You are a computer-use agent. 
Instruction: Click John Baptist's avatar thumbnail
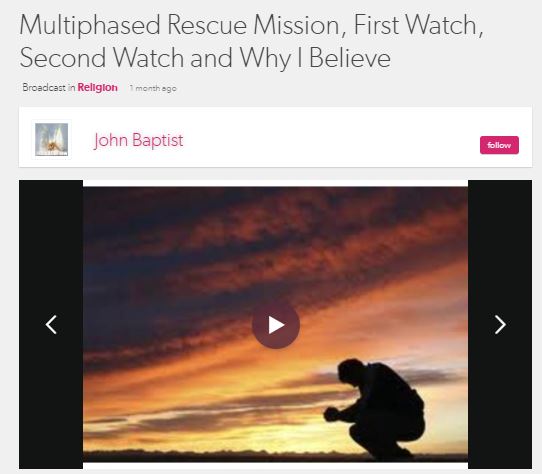point(52,139)
